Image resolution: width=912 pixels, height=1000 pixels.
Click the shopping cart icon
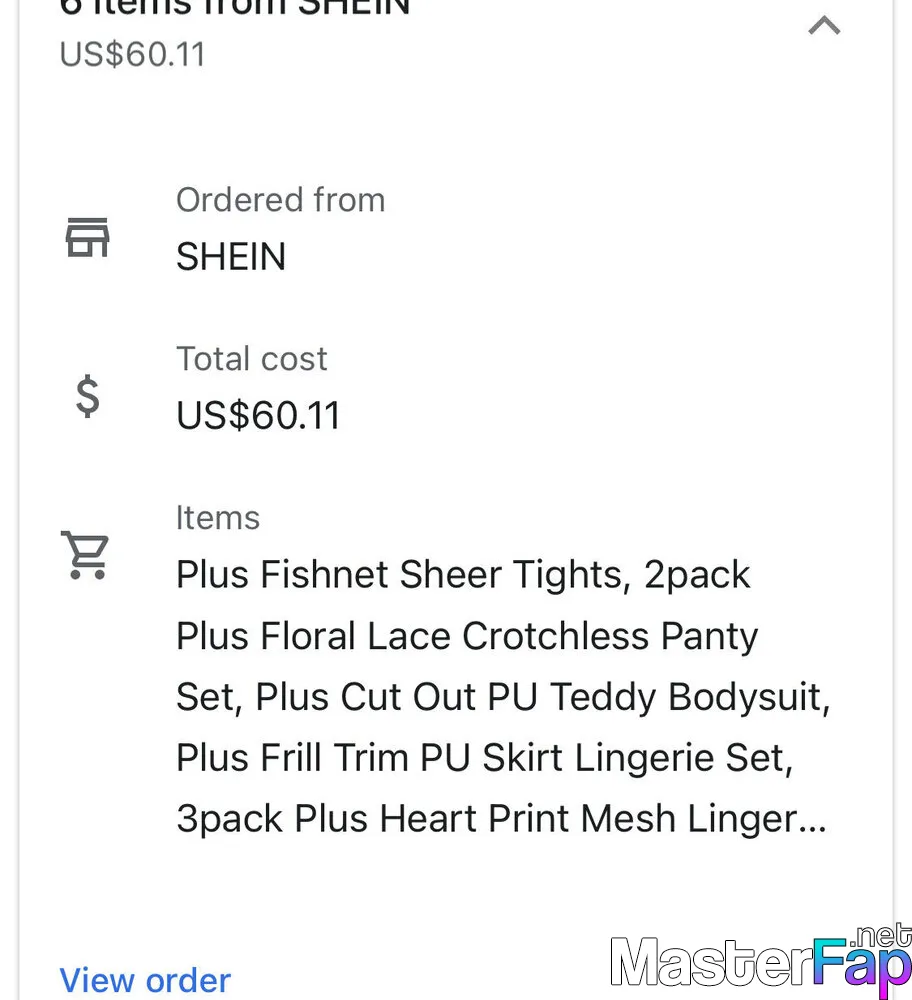tap(85, 555)
